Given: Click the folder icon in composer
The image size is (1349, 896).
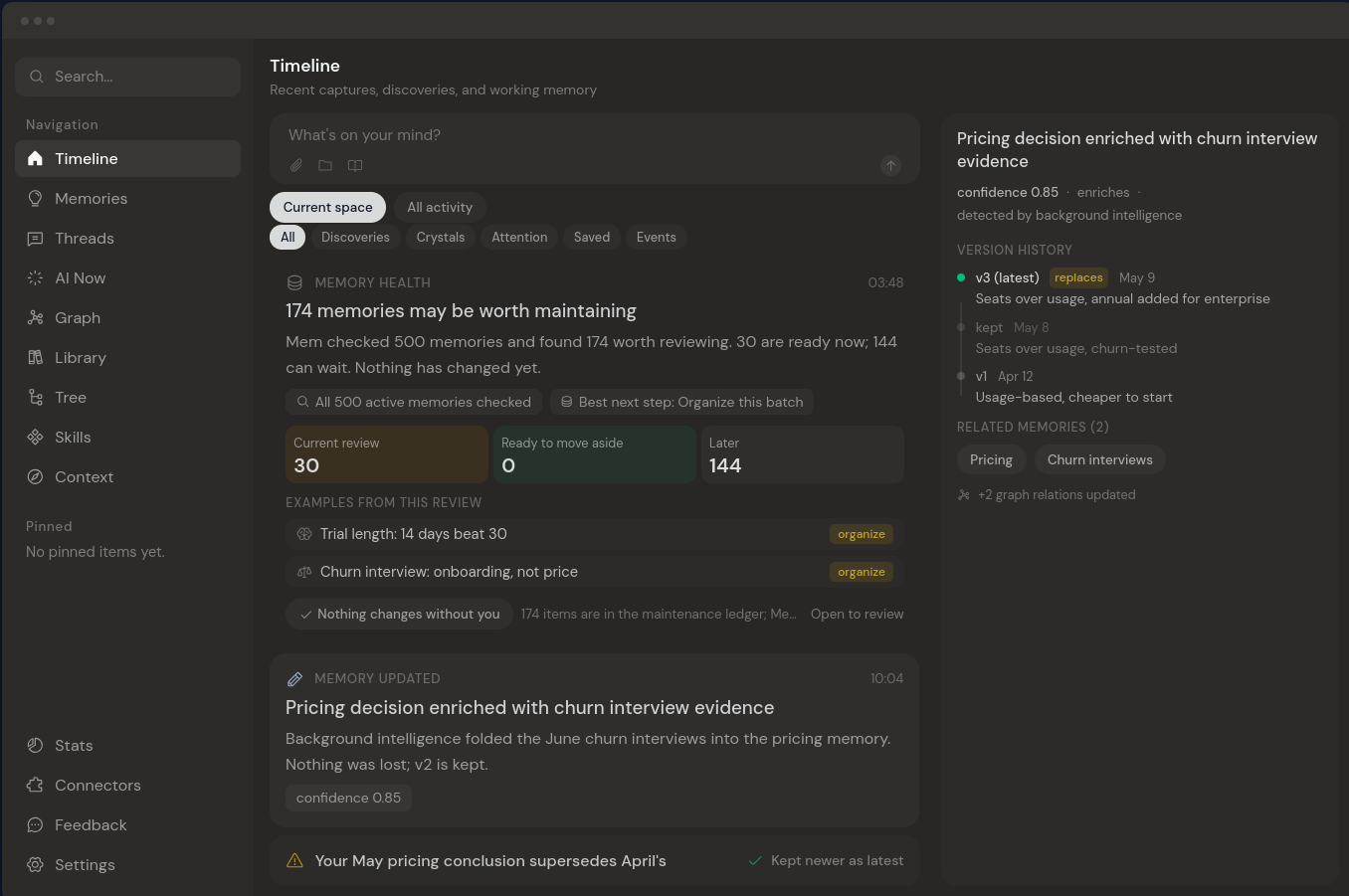Looking at the screenshot, I should [x=325, y=165].
